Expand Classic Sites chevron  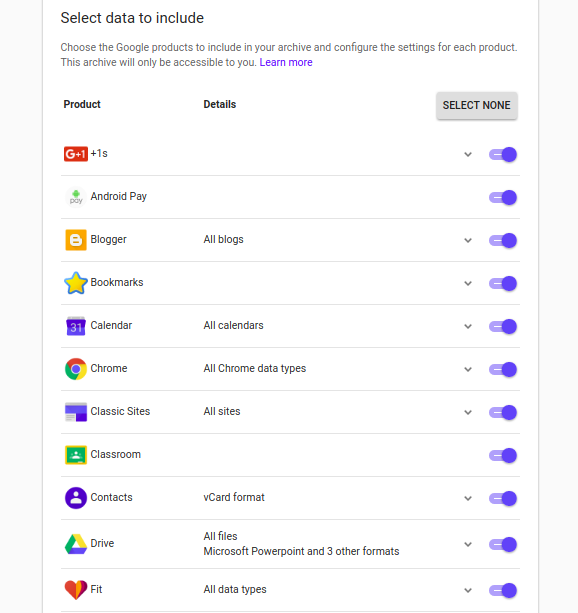click(468, 412)
